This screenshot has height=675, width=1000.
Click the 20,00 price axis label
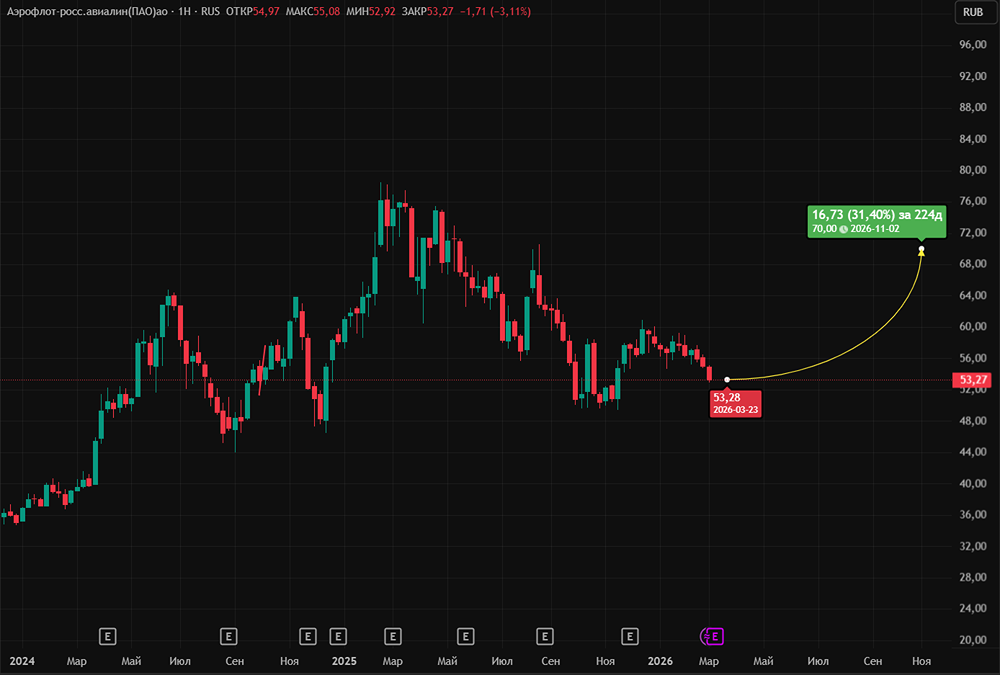[x=973, y=639]
